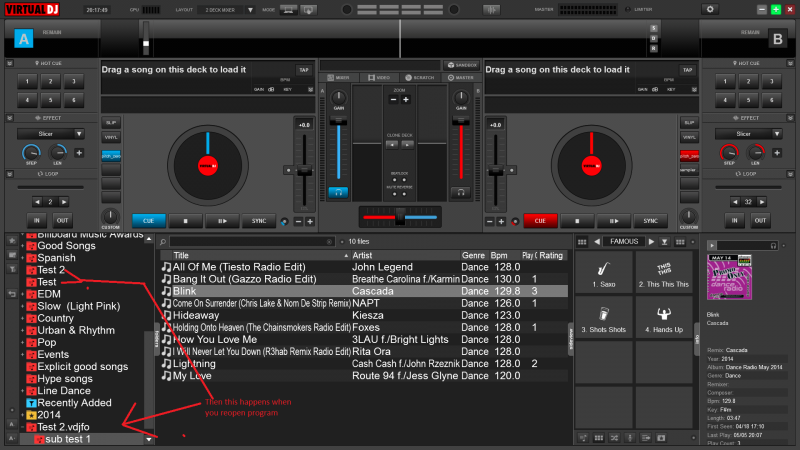Click the zoom minus button in mixer
800x450 pixels.
pyautogui.click(x=393, y=99)
